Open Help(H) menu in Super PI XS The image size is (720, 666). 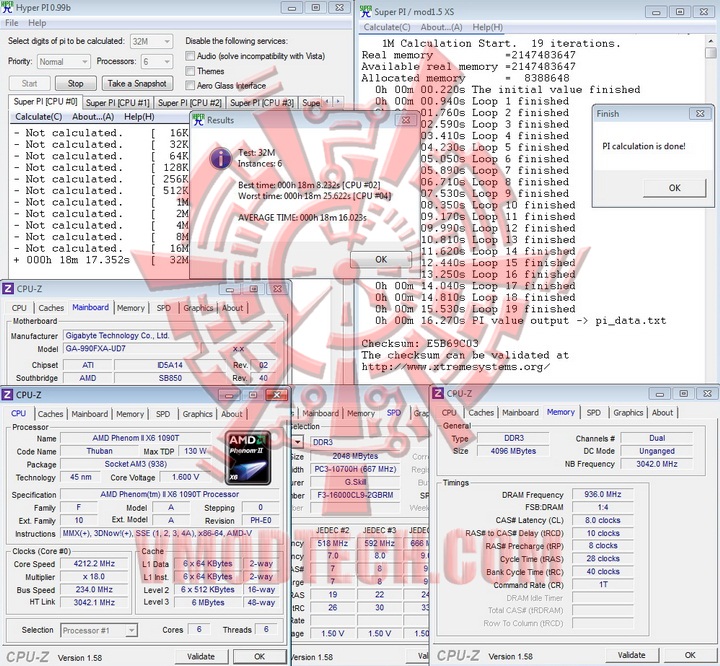point(487,27)
